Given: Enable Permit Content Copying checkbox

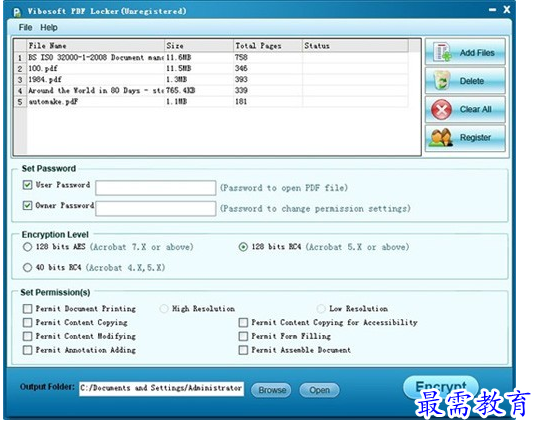Looking at the screenshot, I should (x=28, y=323).
